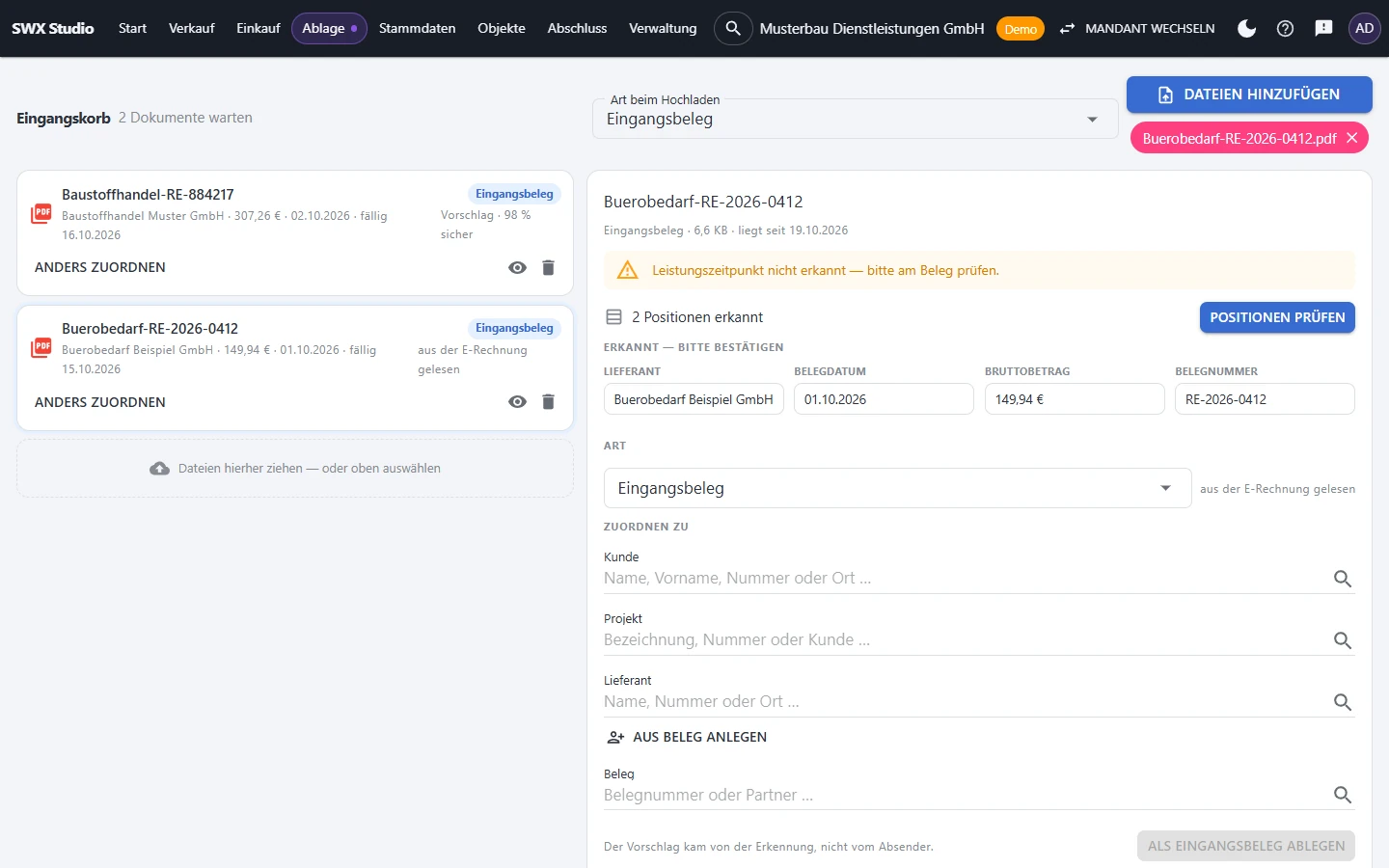Open the AD user avatar menu
This screenshot has width=1389, height=868.
[x=1364, y=28]
